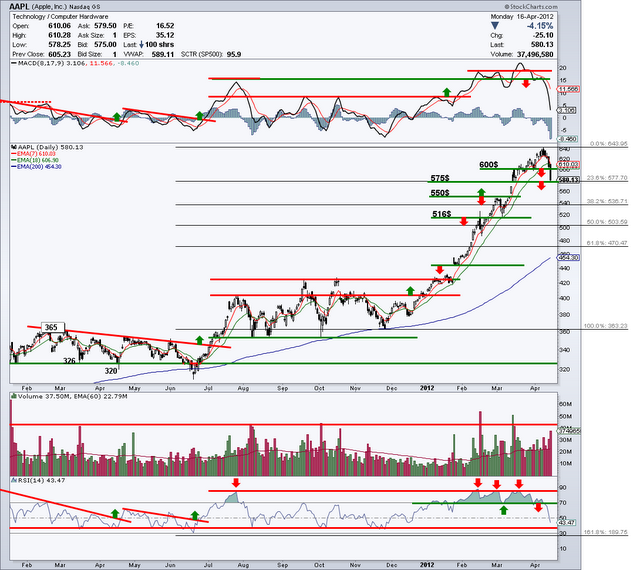
Task: Click the EPS value 35.12
Action: (165, 35)
